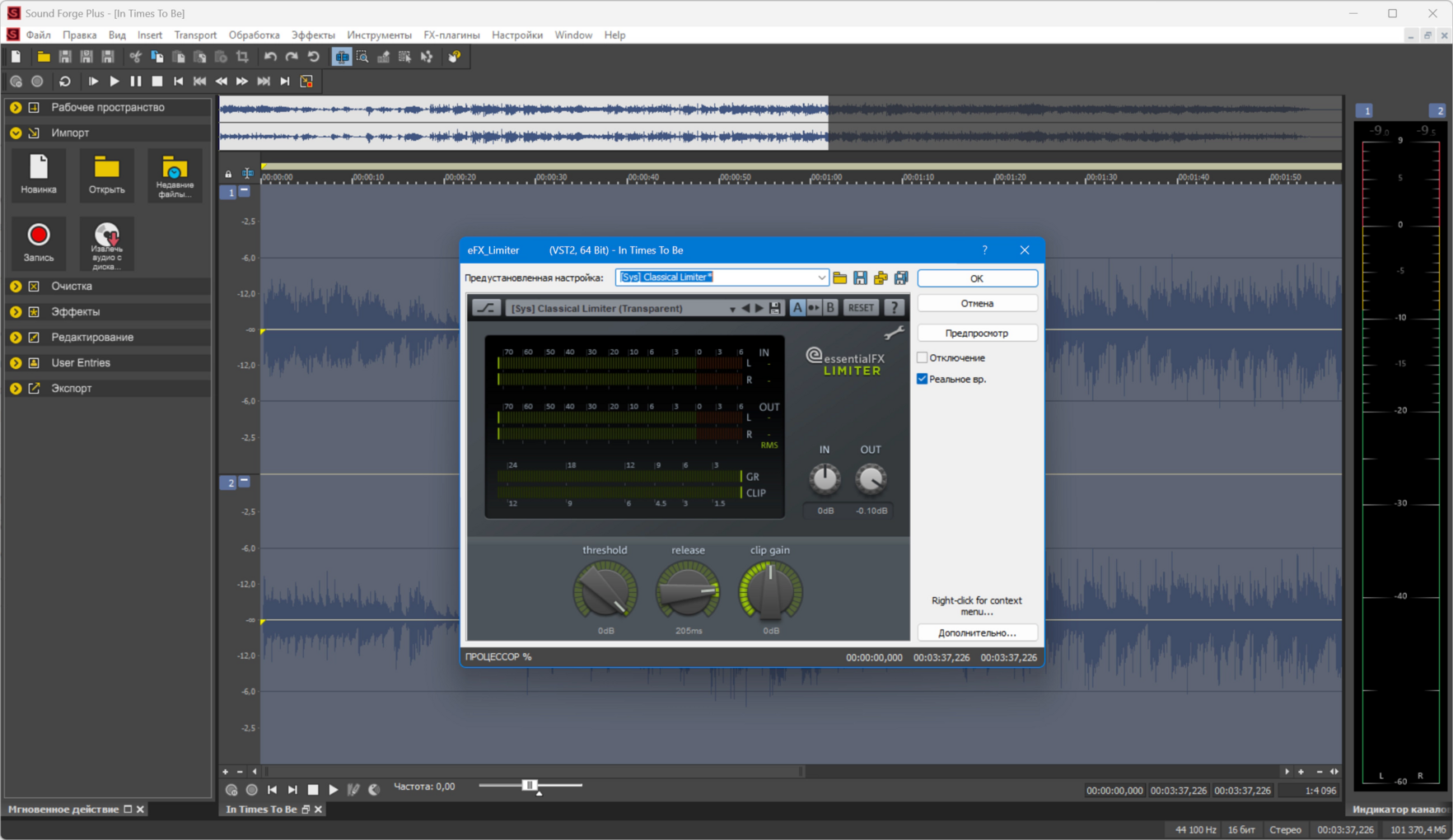
Task: Toggle the lock icon left of the time ruler
Action: tap(228, 174)
